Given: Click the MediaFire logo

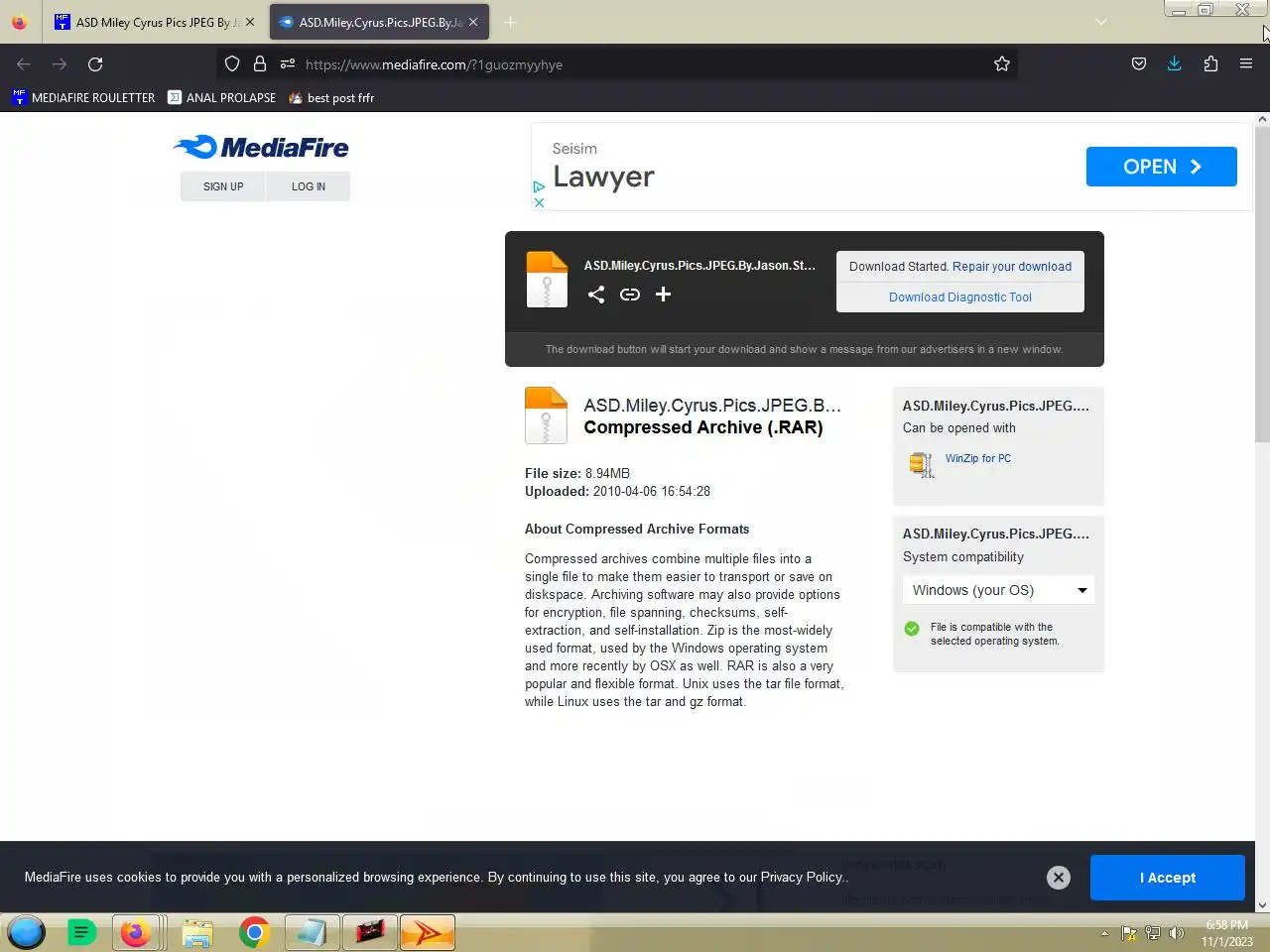Looking at the screenshot, I should [261, 148].
